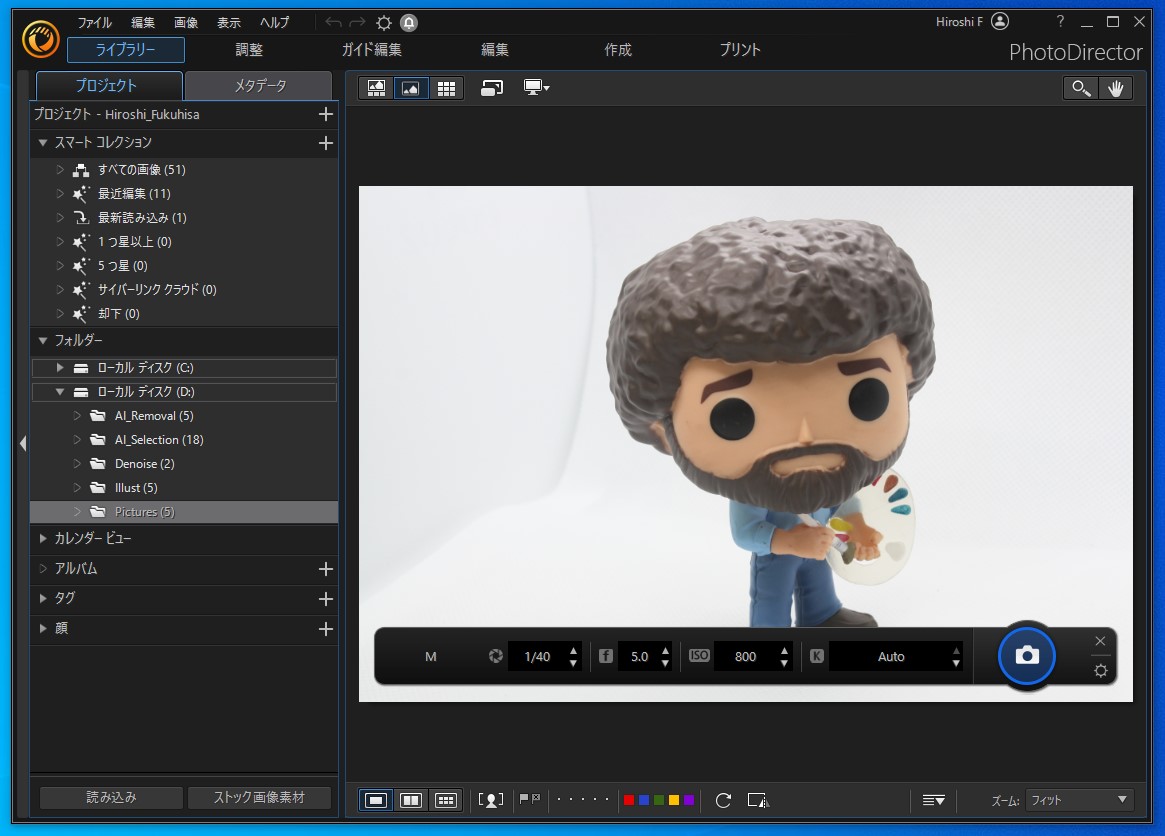Open the 作成 module
1165x836 pixels.
point(617,50)
